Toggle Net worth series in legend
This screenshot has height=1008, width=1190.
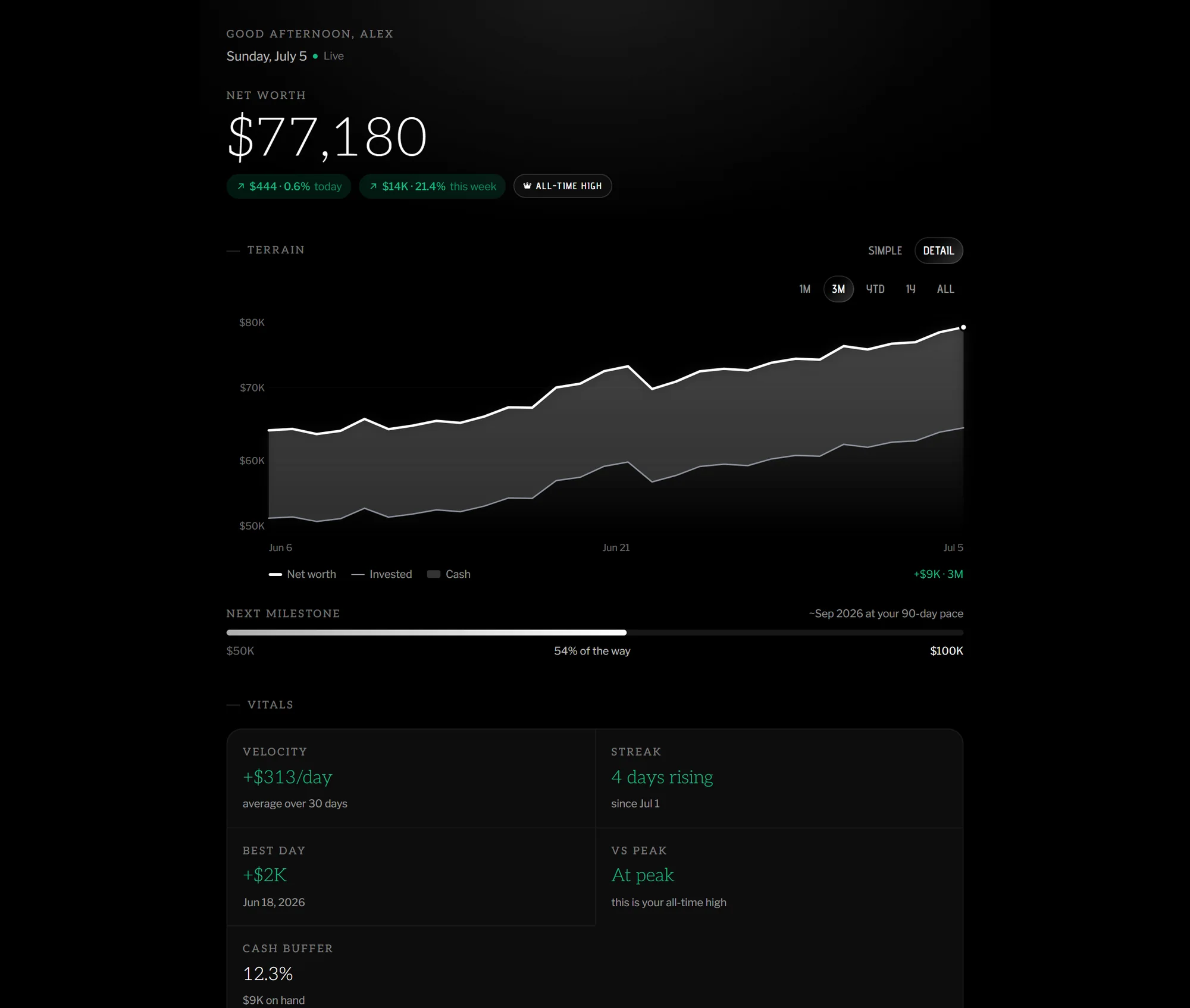[x=302, y=574]
